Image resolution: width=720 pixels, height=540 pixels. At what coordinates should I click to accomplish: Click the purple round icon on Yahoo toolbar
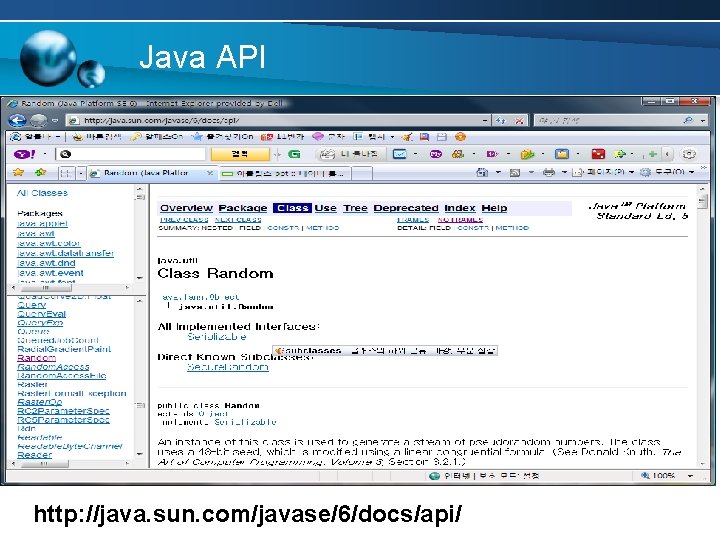[x=435, y=154]
